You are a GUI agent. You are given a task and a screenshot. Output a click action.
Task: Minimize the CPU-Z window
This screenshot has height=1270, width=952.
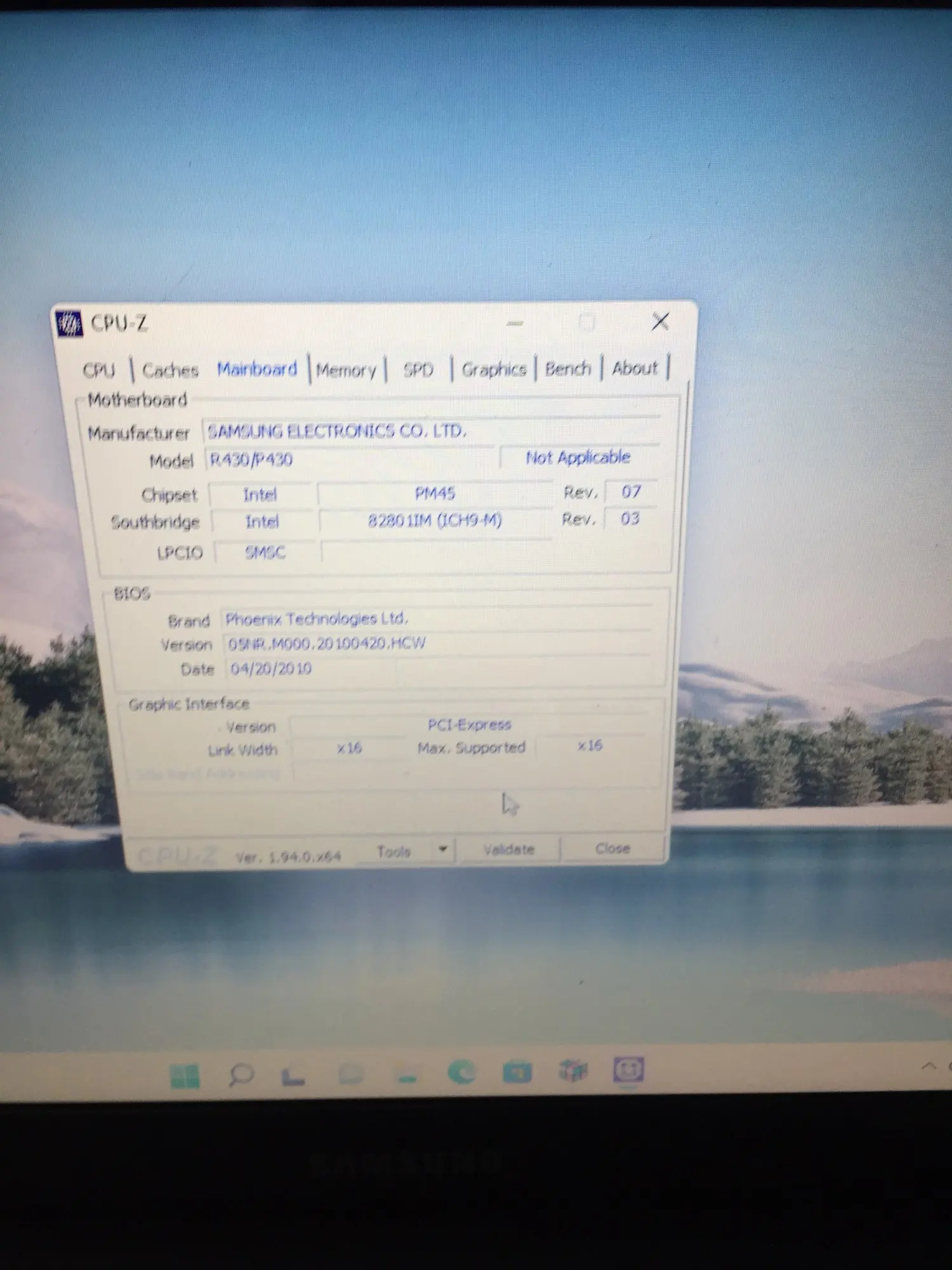[x=515, y=323]
